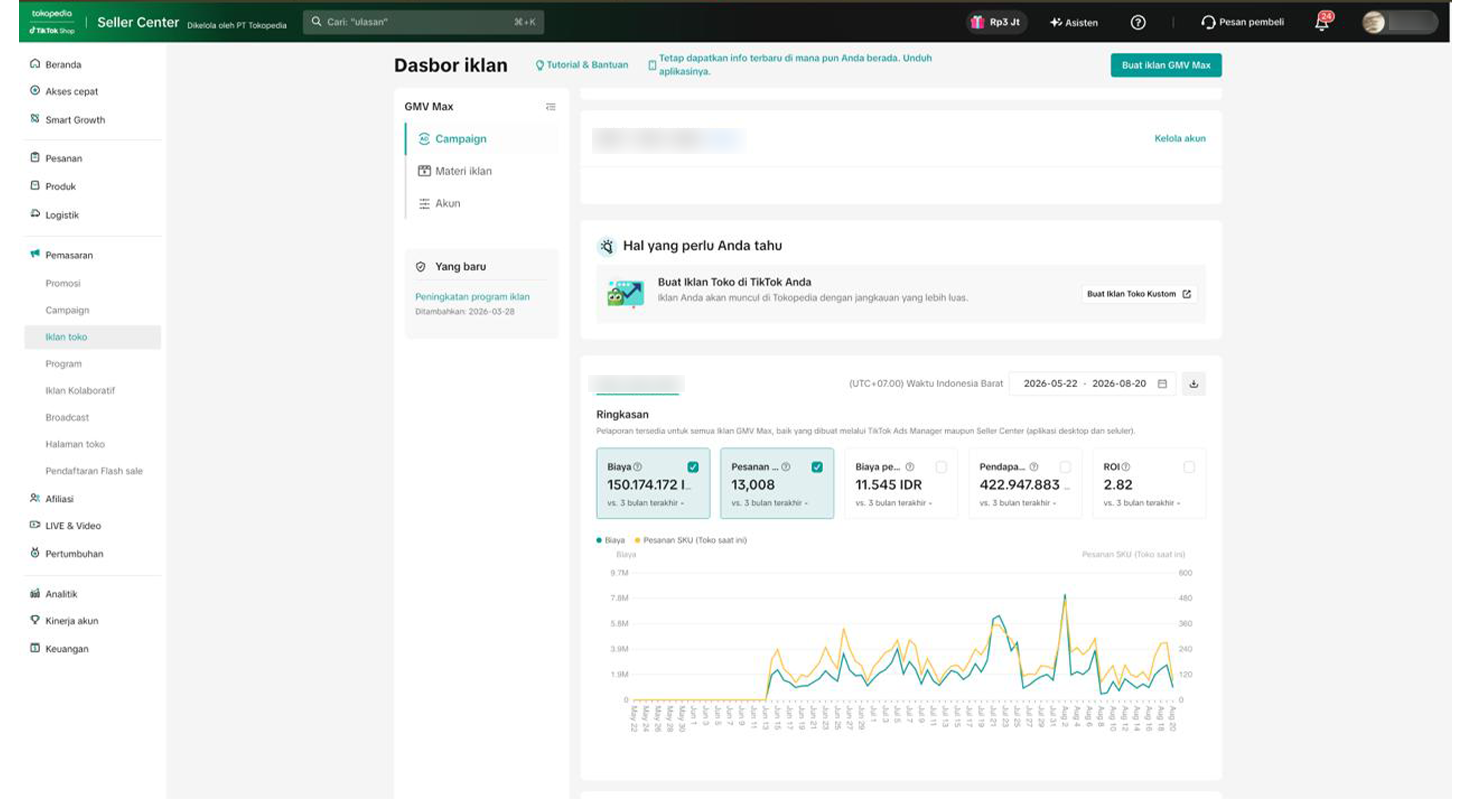Image resolution: width=1471 pixels, height=799 pixels.
Task: Click the Kinerja akun icon
Action: [x=35, y=620]
